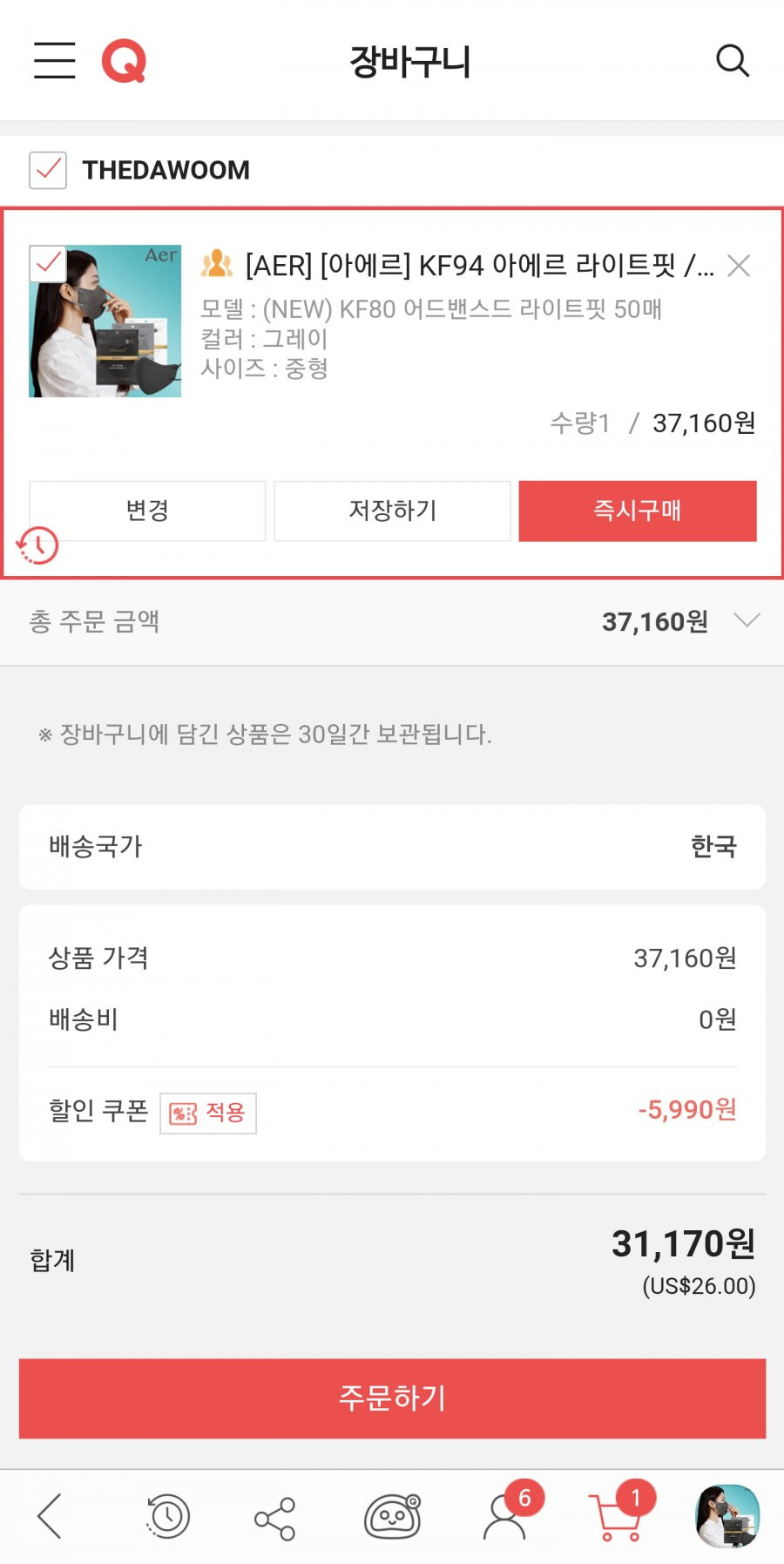Click the 변경 button
Viewport: 784px width, 1564px height.
[x=147, y=511]
